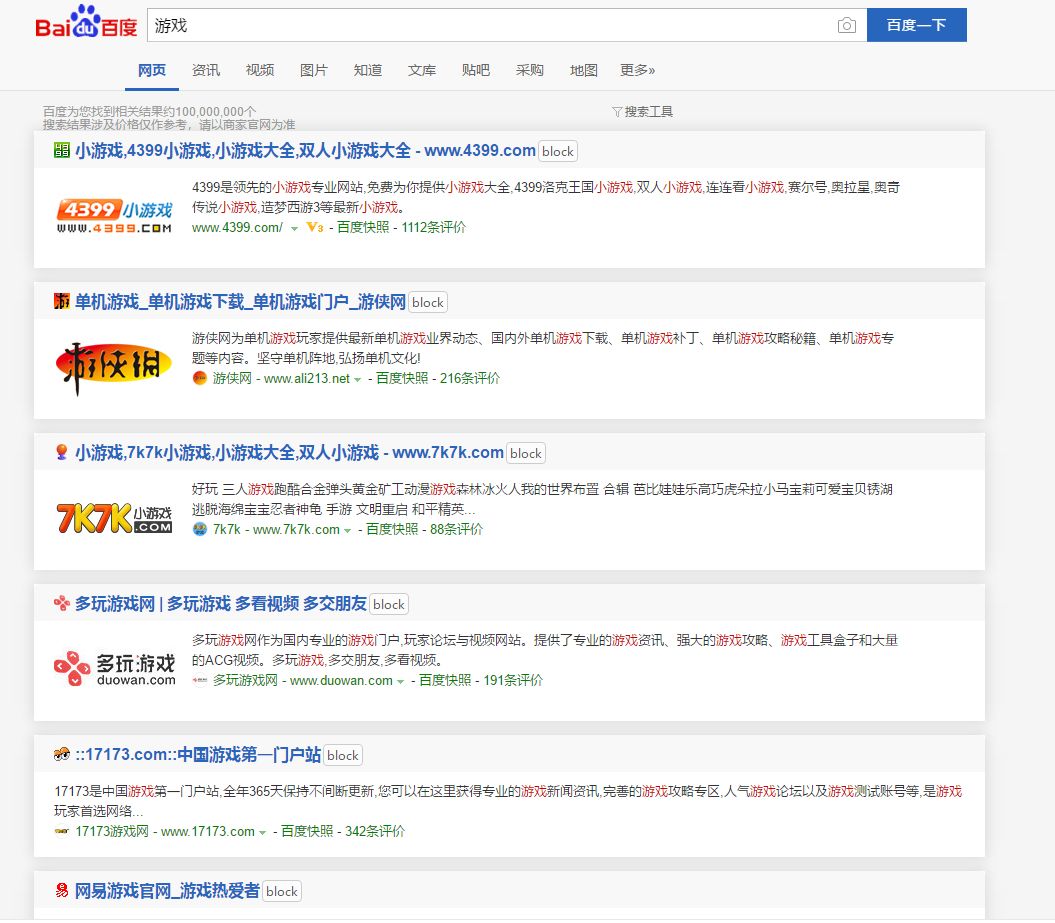The height and width of the screenshot is (923, 1055).
Task: Open the 游侠网 - www.ali213.net link
Action: [281, 378]
